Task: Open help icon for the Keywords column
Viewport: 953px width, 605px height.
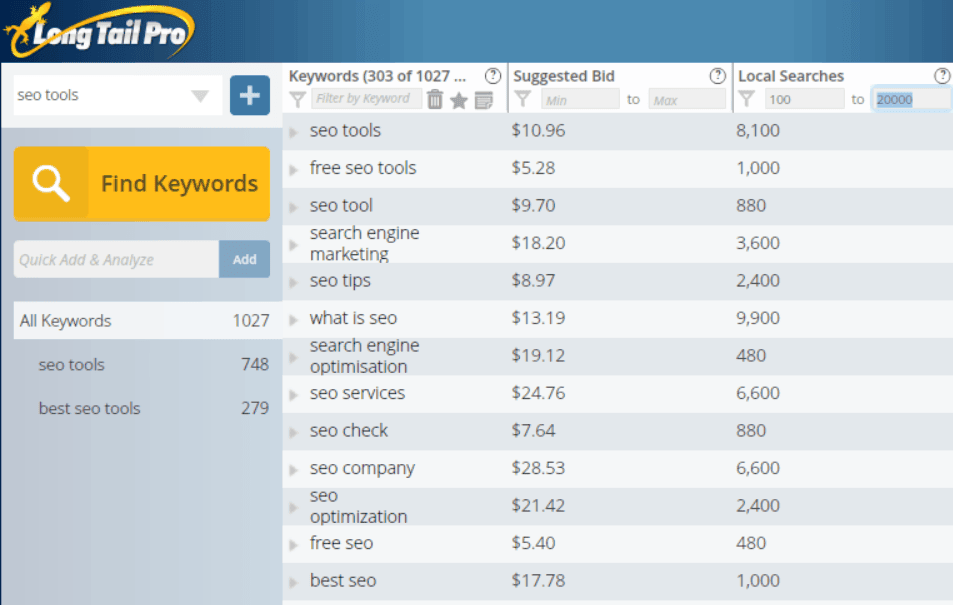Action: [x=493, y=76]
